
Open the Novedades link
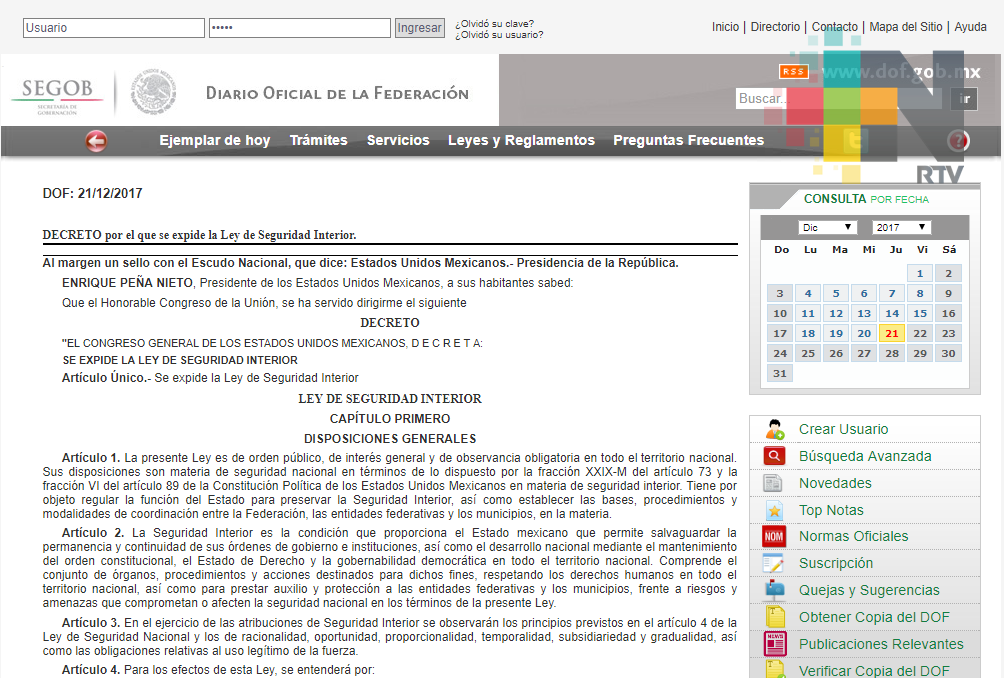tap(835, 483)
